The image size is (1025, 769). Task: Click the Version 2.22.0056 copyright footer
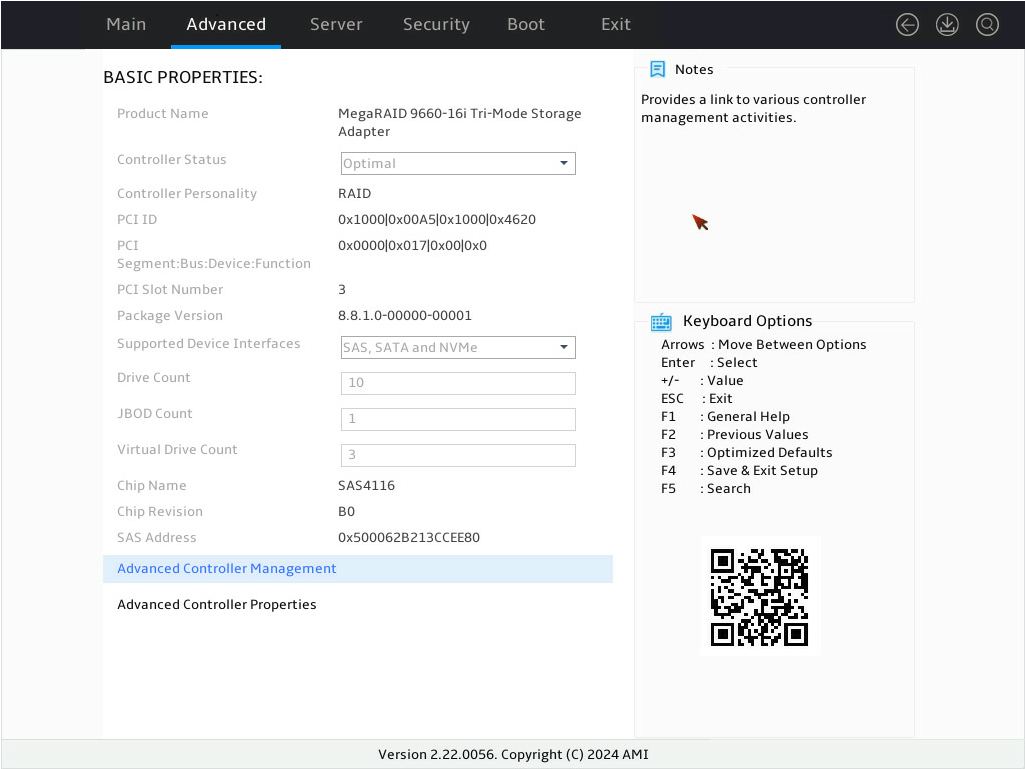[513, 755]
